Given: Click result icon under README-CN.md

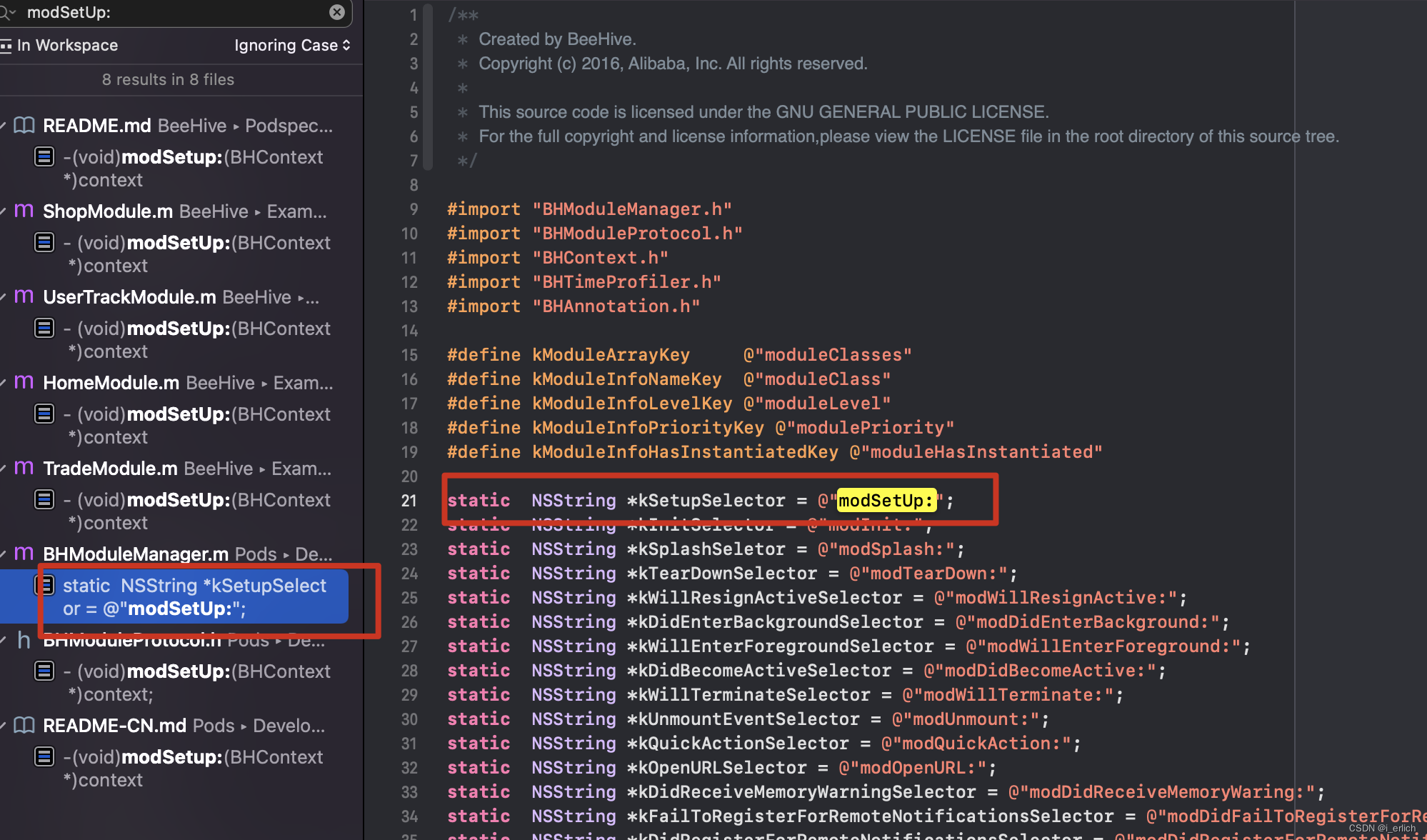Looking at the screenshot, I should [44, 756].
